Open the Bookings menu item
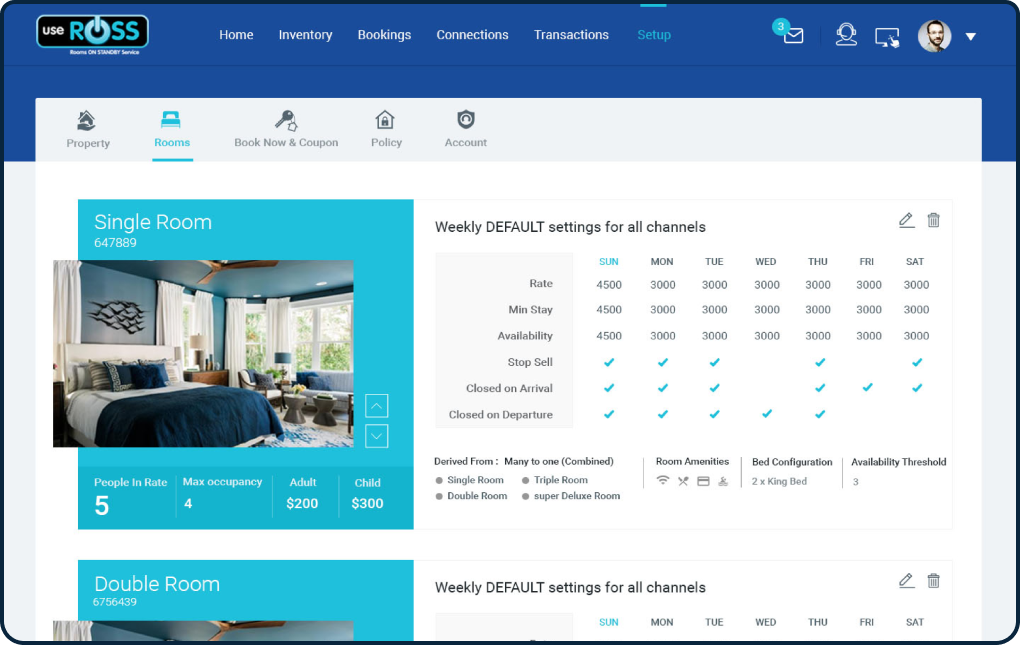The height and width of the screenshot is (645, 1020). point(384,35)
